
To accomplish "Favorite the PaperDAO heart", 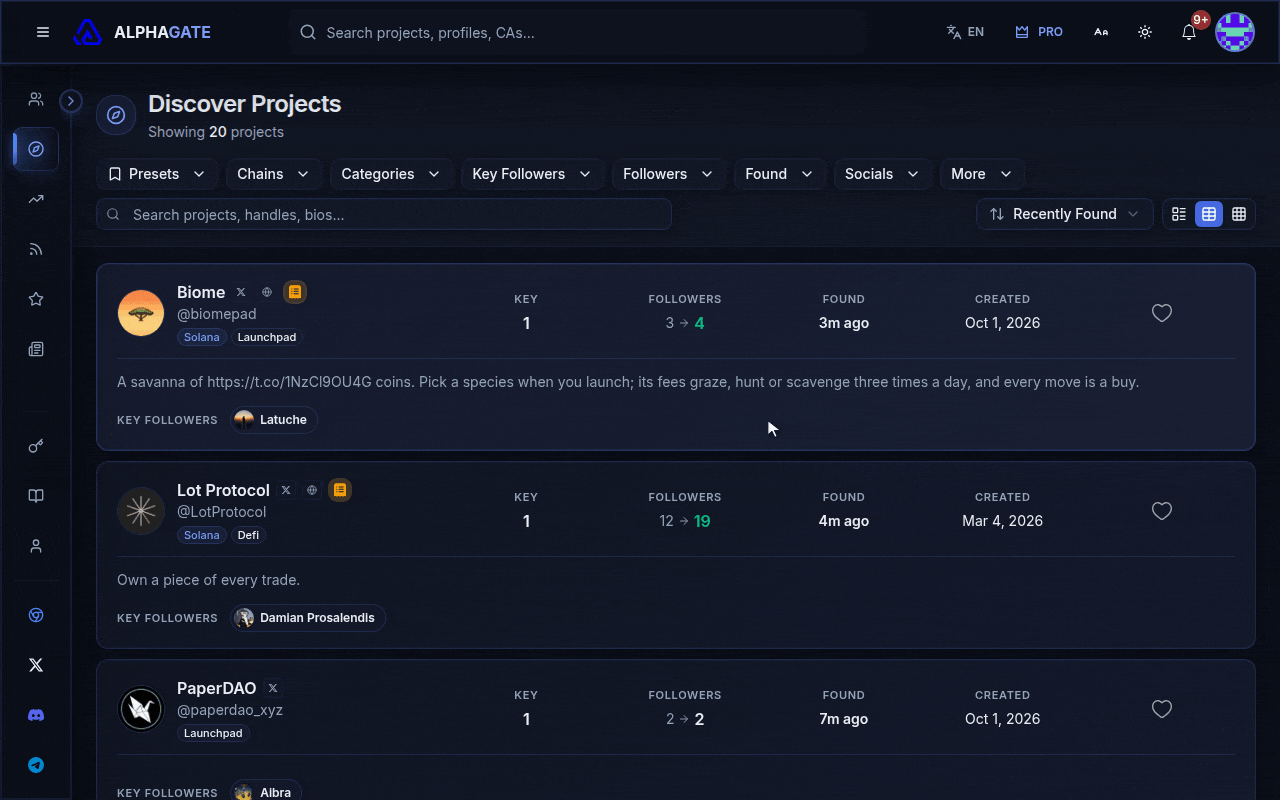I will pos(1162,709).
